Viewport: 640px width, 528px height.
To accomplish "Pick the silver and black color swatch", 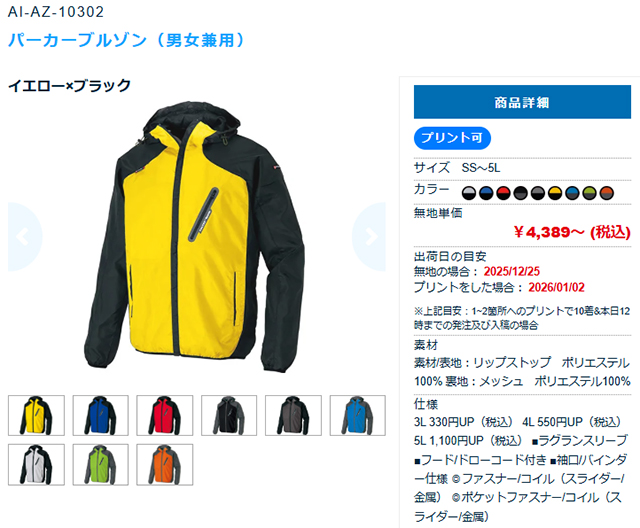I will click(x=469, y=193).
